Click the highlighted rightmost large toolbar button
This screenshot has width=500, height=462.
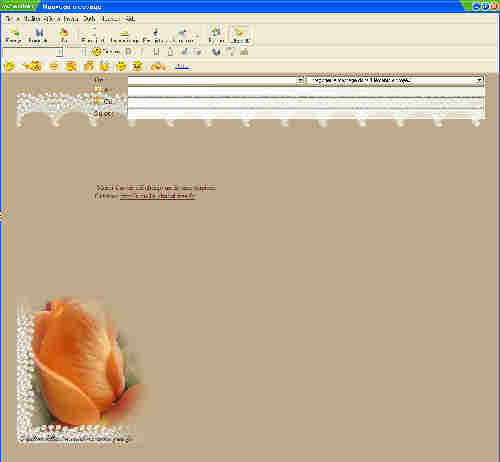tap(240, 35)
